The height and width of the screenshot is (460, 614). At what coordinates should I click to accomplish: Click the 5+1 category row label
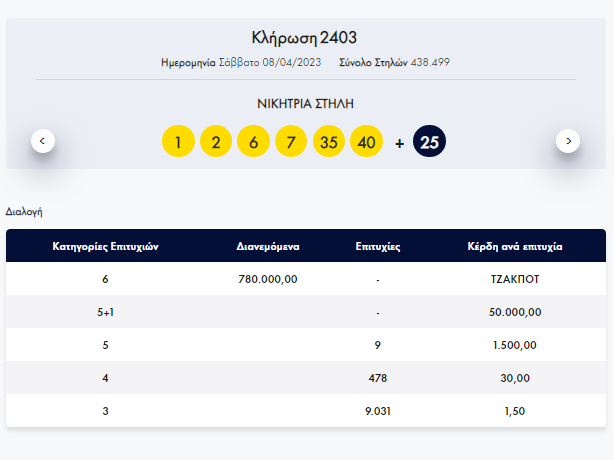[x=105, y=312]
